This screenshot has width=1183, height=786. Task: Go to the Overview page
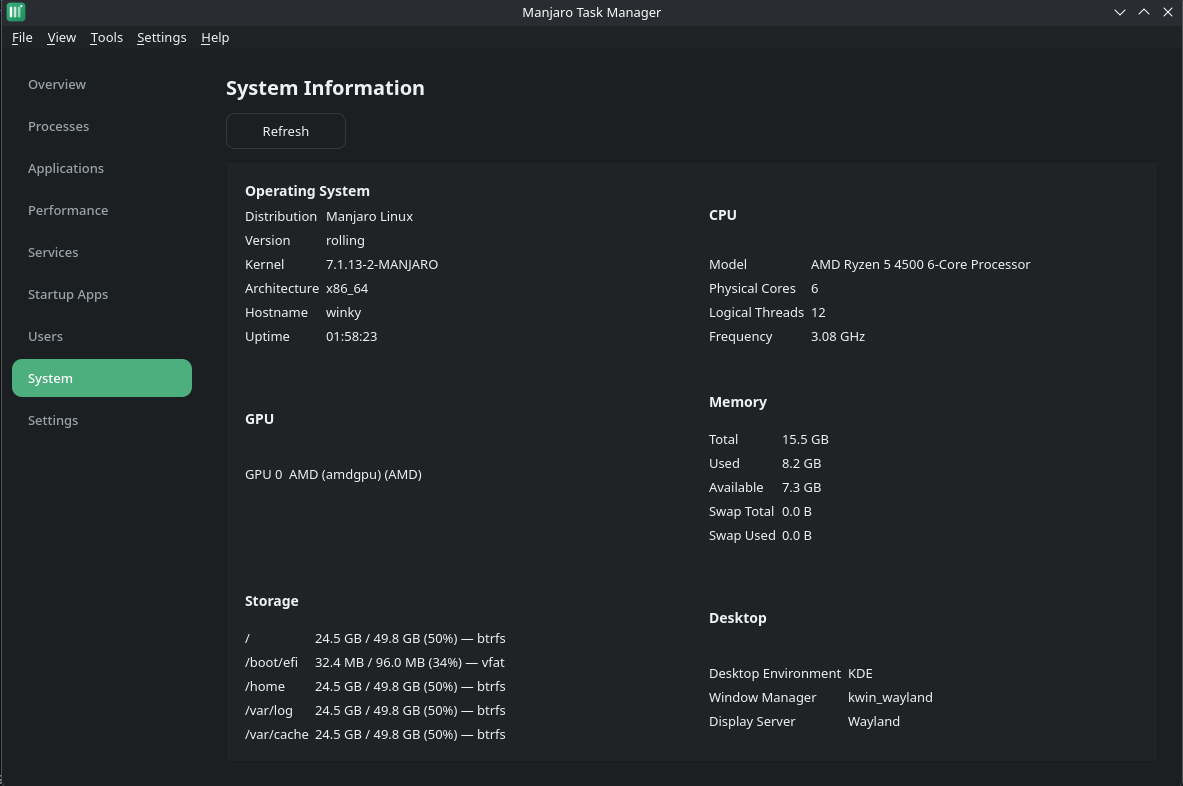point(102,84)
